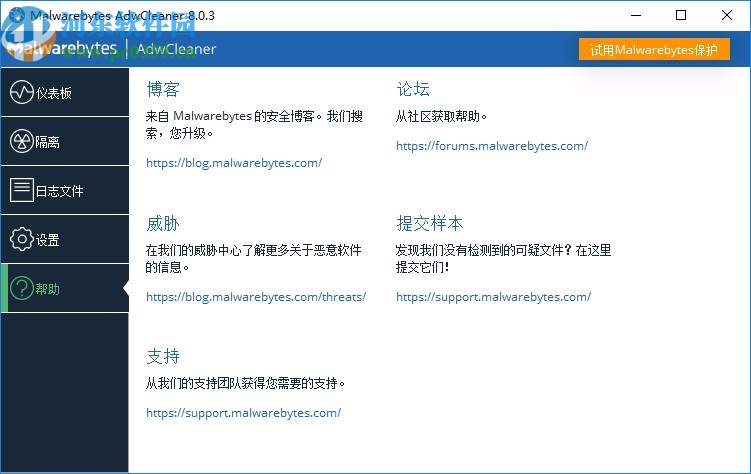Click the 支持 heading
Image resolution: width=751 pixels, height=474 pixels.
click(x=163, y=356)
